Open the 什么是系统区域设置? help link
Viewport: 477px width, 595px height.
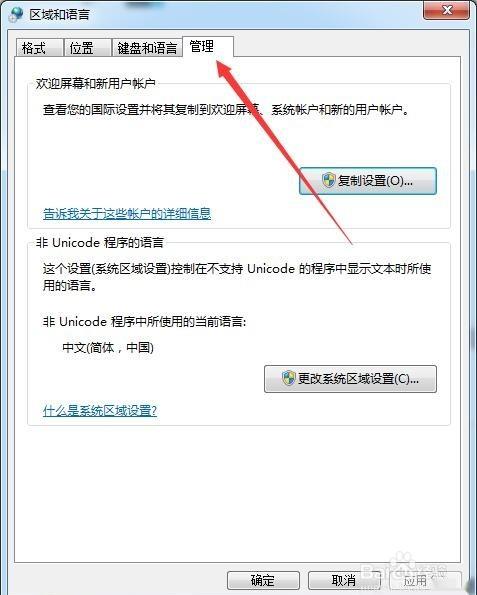[x=100, y=410]
